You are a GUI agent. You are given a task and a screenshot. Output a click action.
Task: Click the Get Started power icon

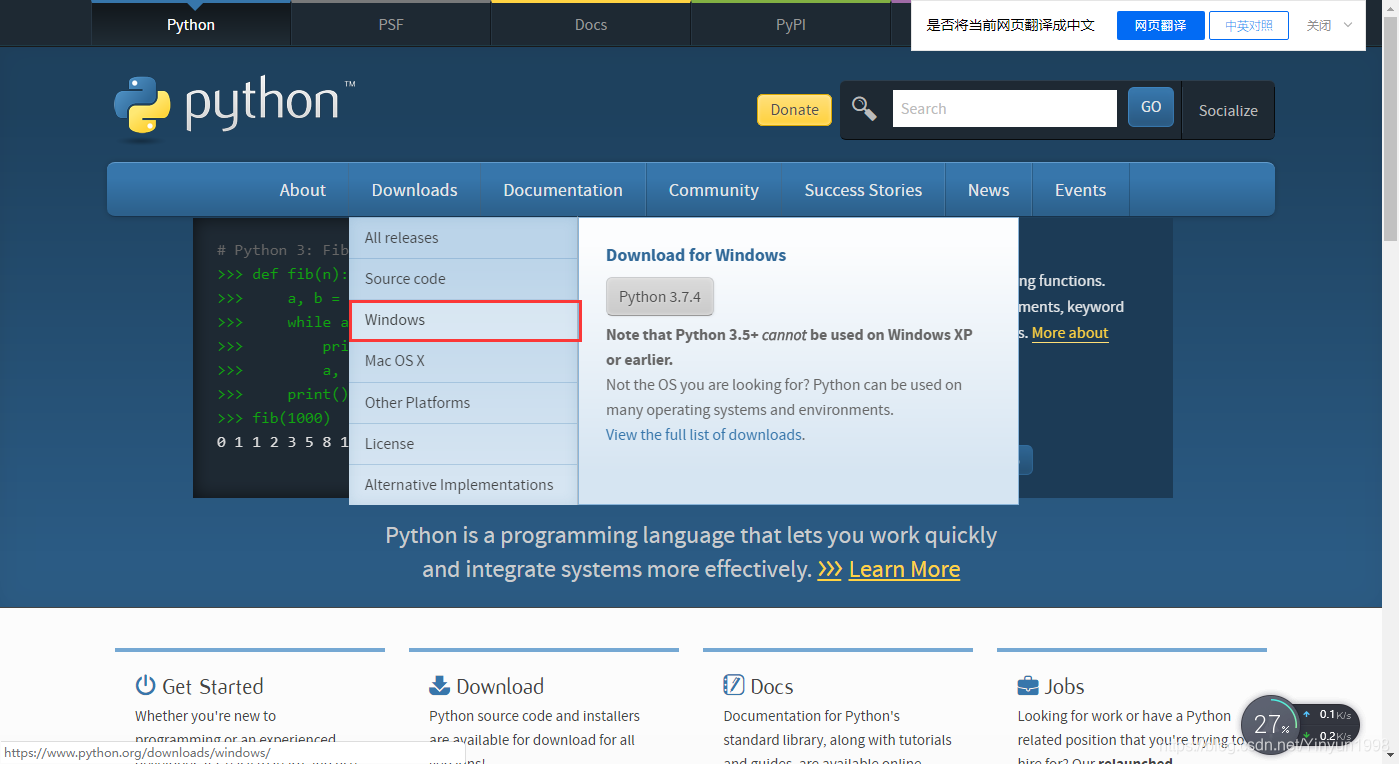(x=146, y=685)
